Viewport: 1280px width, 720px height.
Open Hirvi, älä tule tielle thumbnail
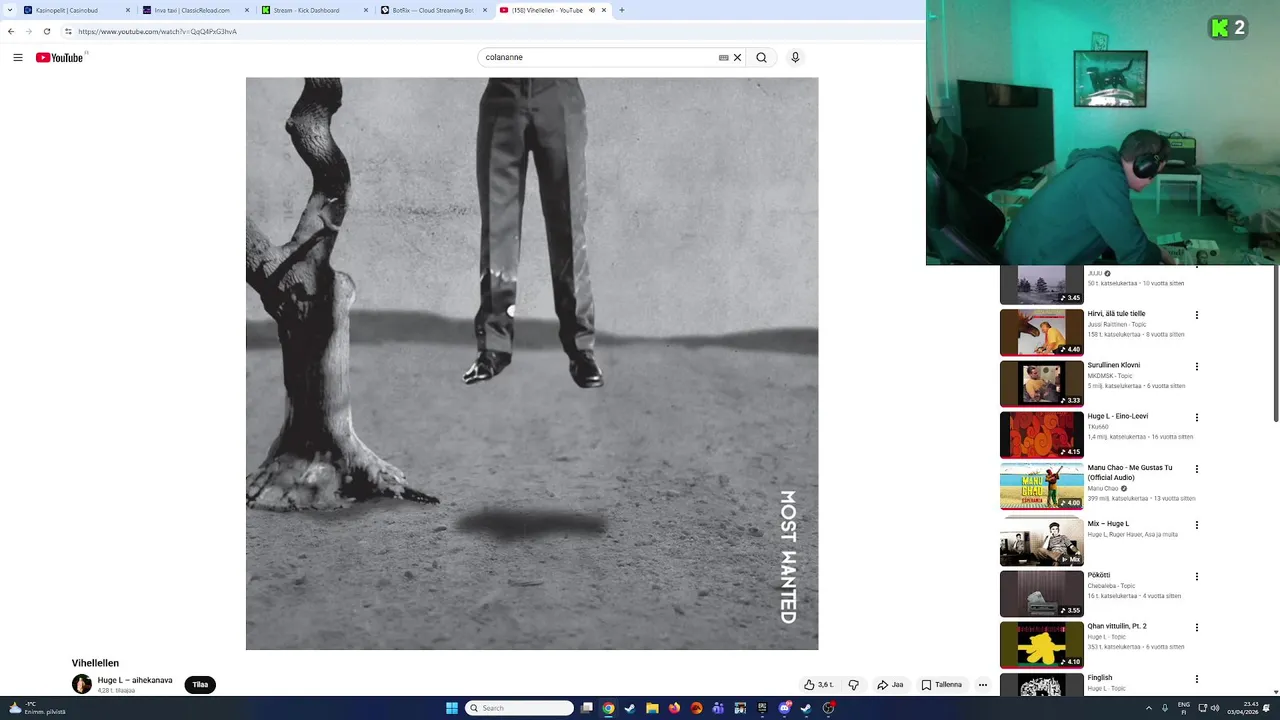tap(1041, 332)
